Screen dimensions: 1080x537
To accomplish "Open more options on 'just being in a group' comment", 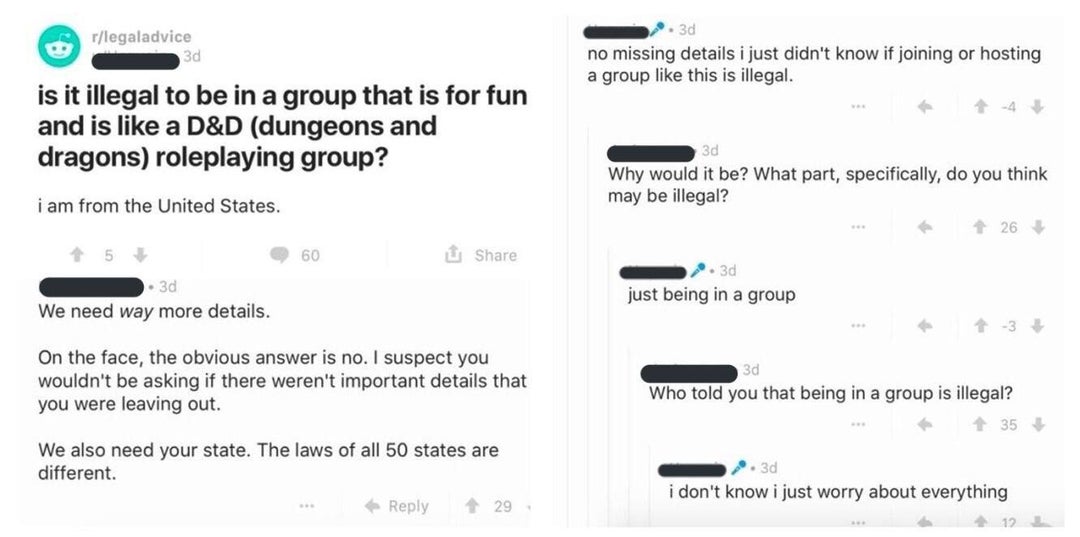I will click(857, 325).
